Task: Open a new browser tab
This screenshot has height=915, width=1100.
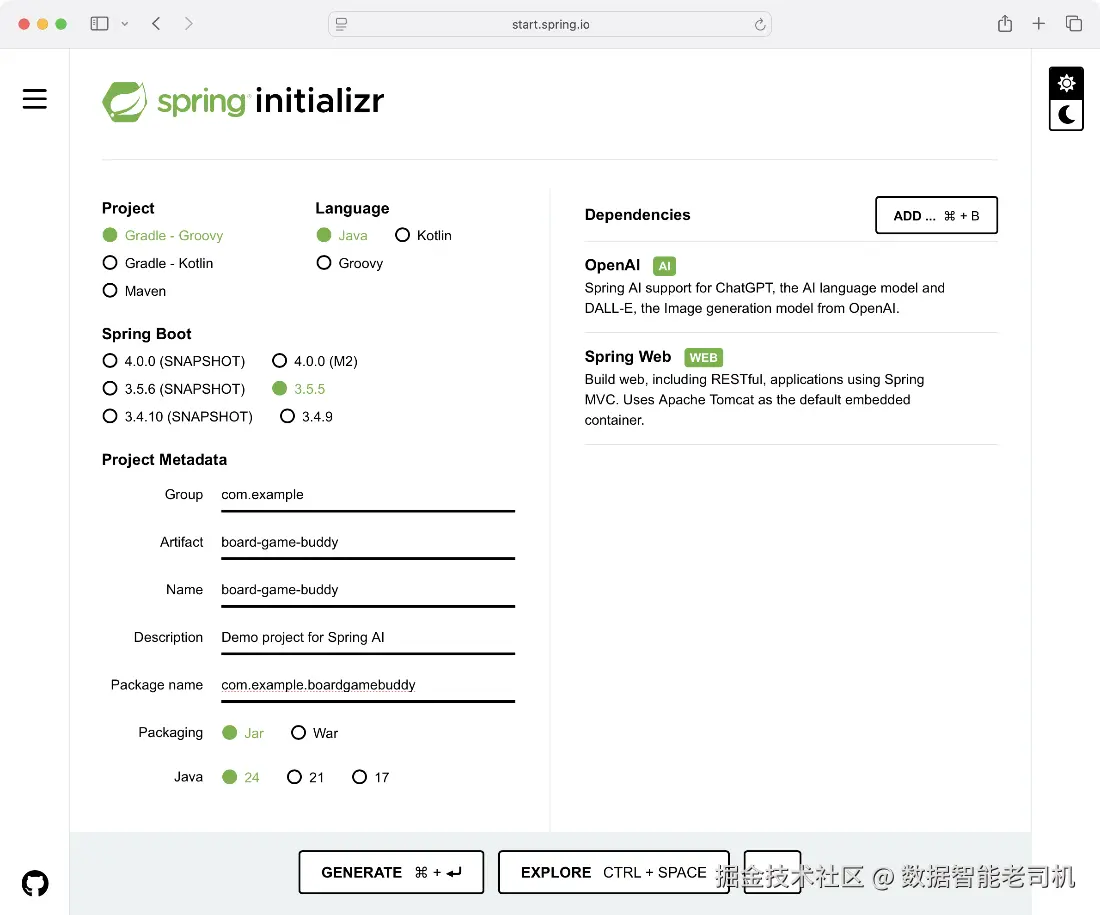Action: click(1038, 24)
